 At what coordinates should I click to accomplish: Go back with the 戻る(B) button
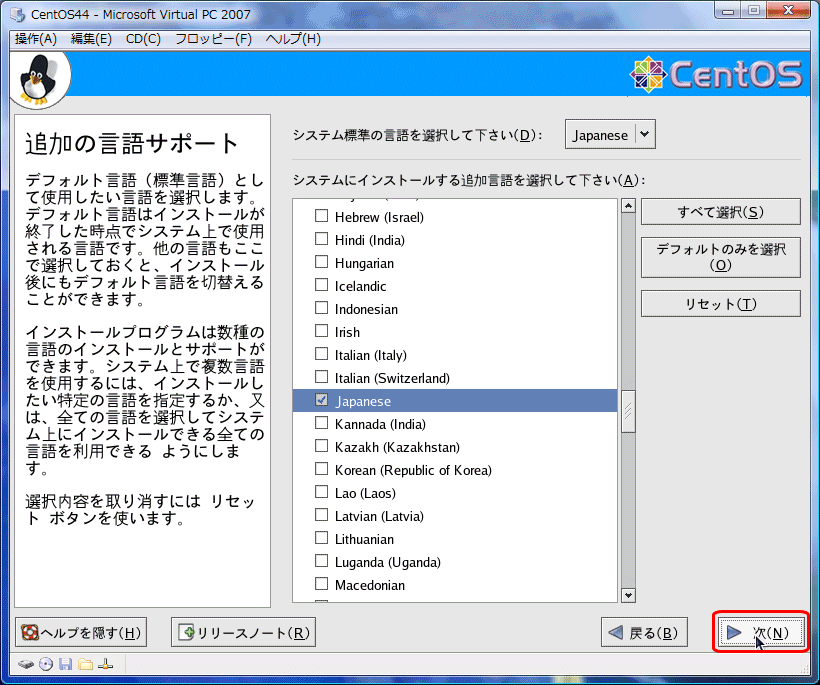(644, 633)
